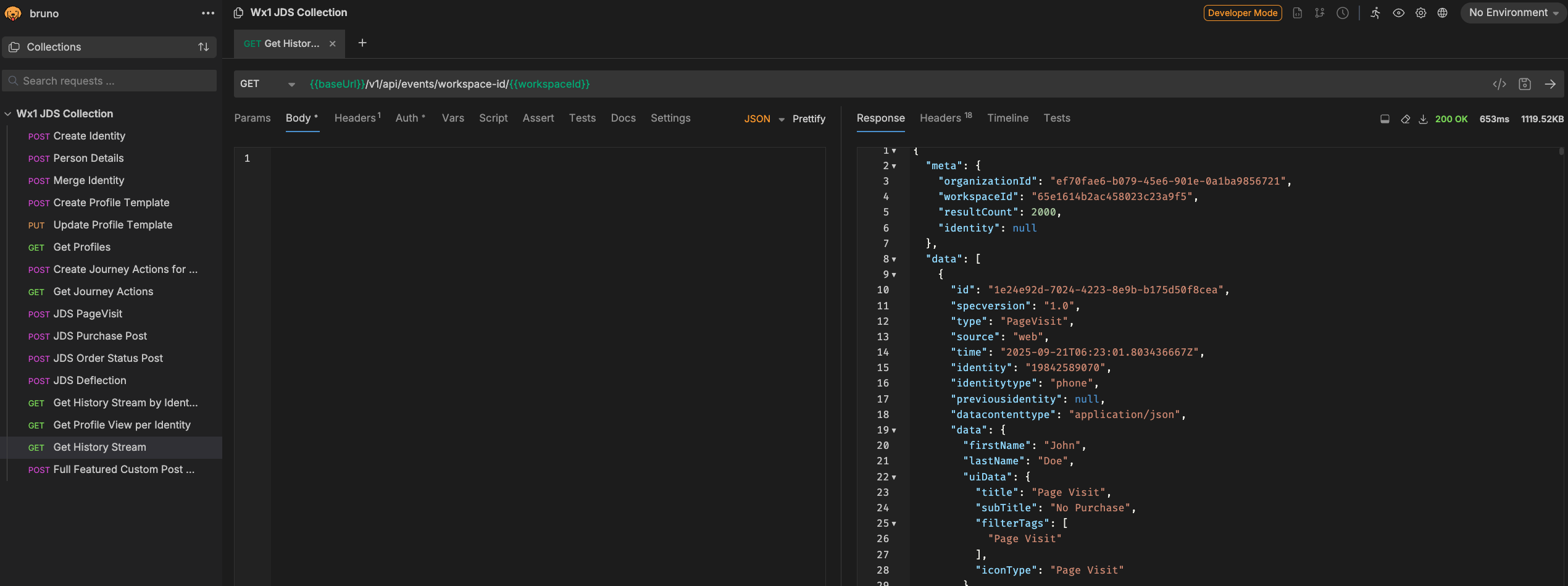
Task: Open the collection file code icon in top toolbar
Action: click(1298, 12)
